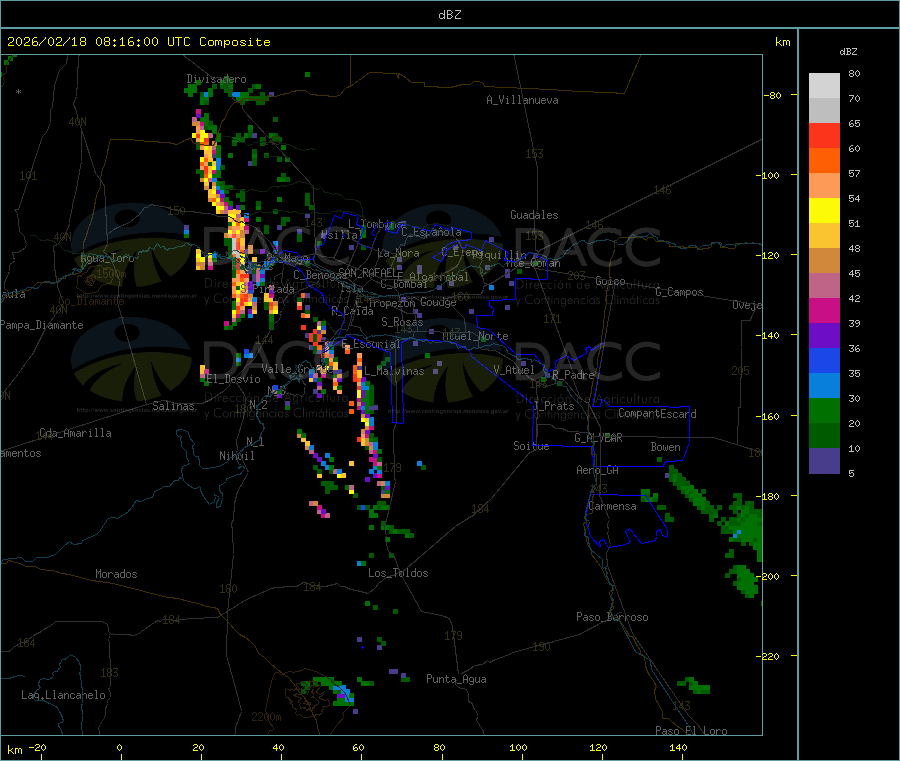The height and width of the screenshot is (761, 900).
Task: Click the 0 km horizontal axis label
Action: tap(119, 747)
